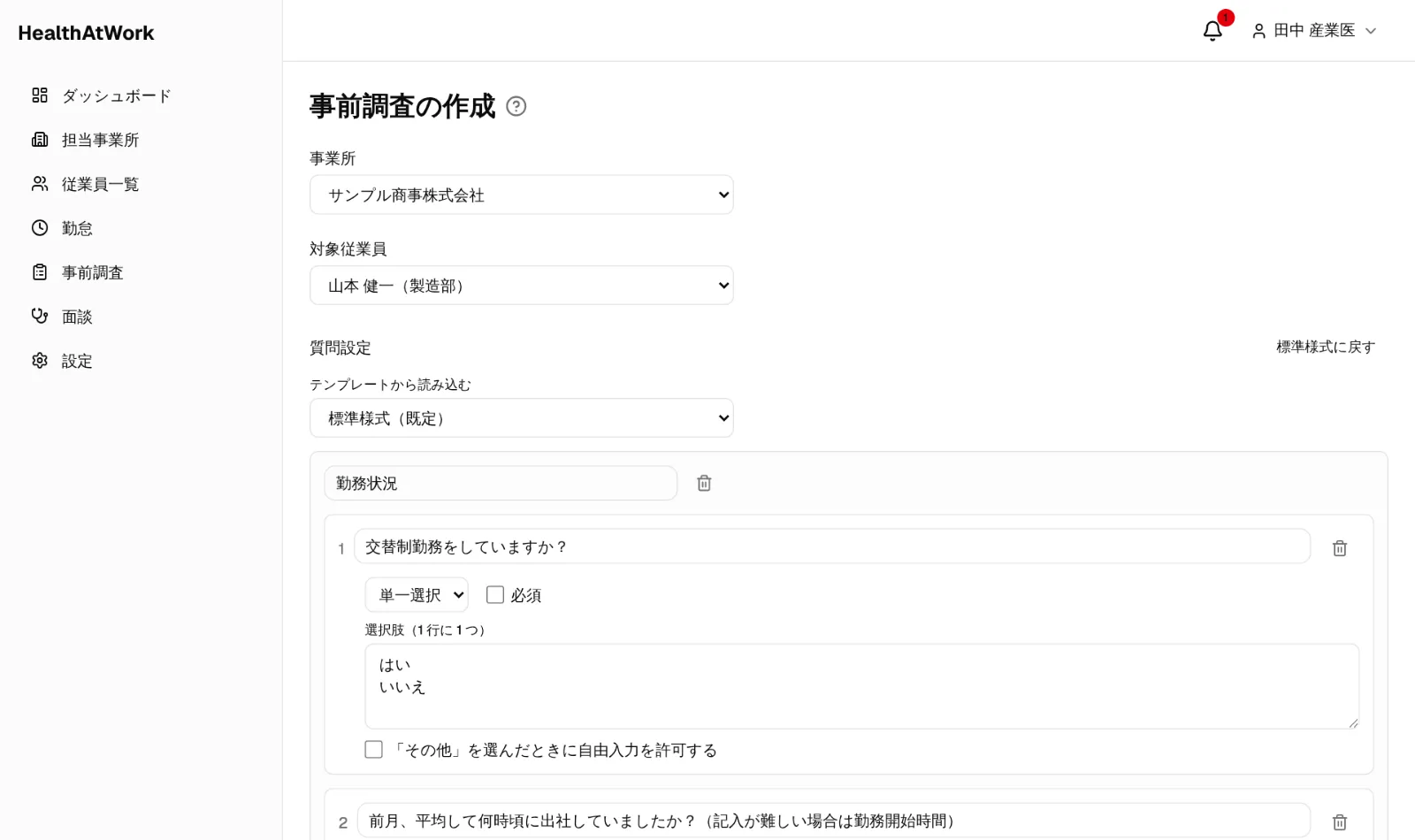Image resolution: width=1415 pixels, height=840 pixels.
Task: Click the question 1 text field
Action: coord(832,546)
